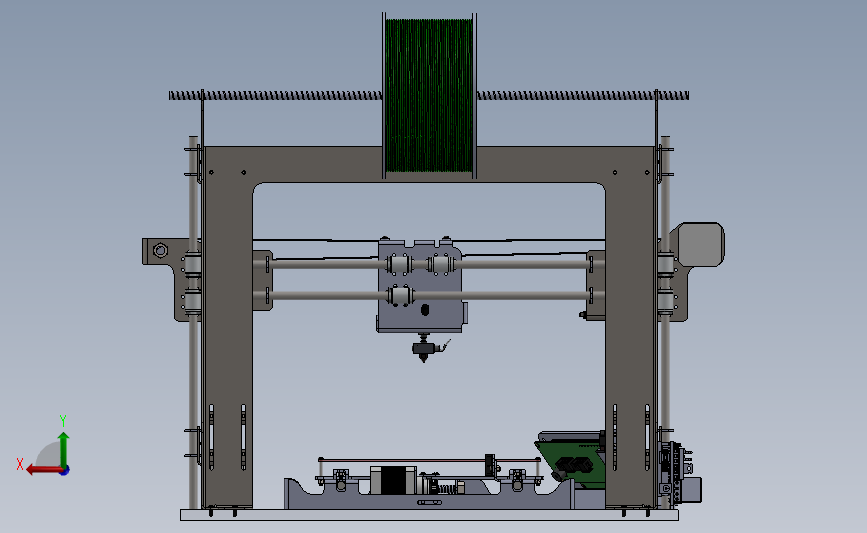The width and height of the screenshot is (867, 533).
Task: Select the black striped stepper motor under the bed
Action: 392,480
